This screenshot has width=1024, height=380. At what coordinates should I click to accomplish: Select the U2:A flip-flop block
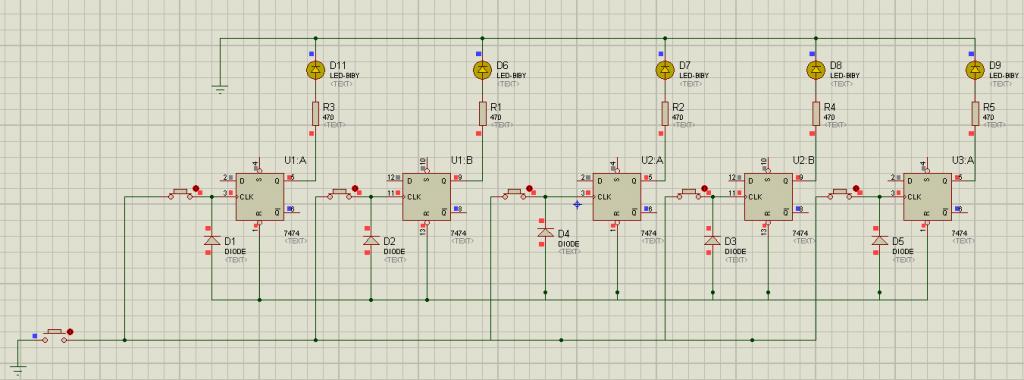617,197
